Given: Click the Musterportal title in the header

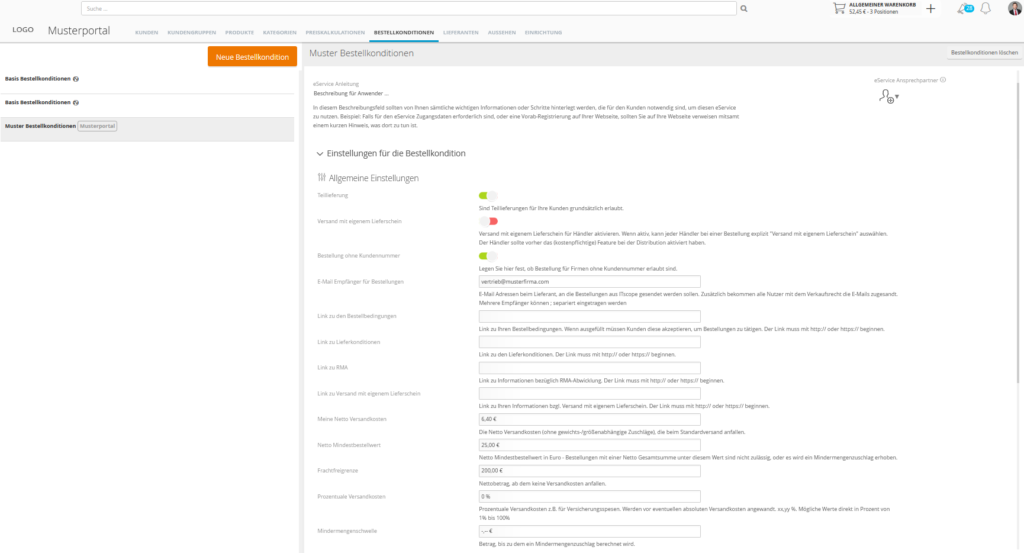Looking at the screenshot, I should tap(79, 31).
